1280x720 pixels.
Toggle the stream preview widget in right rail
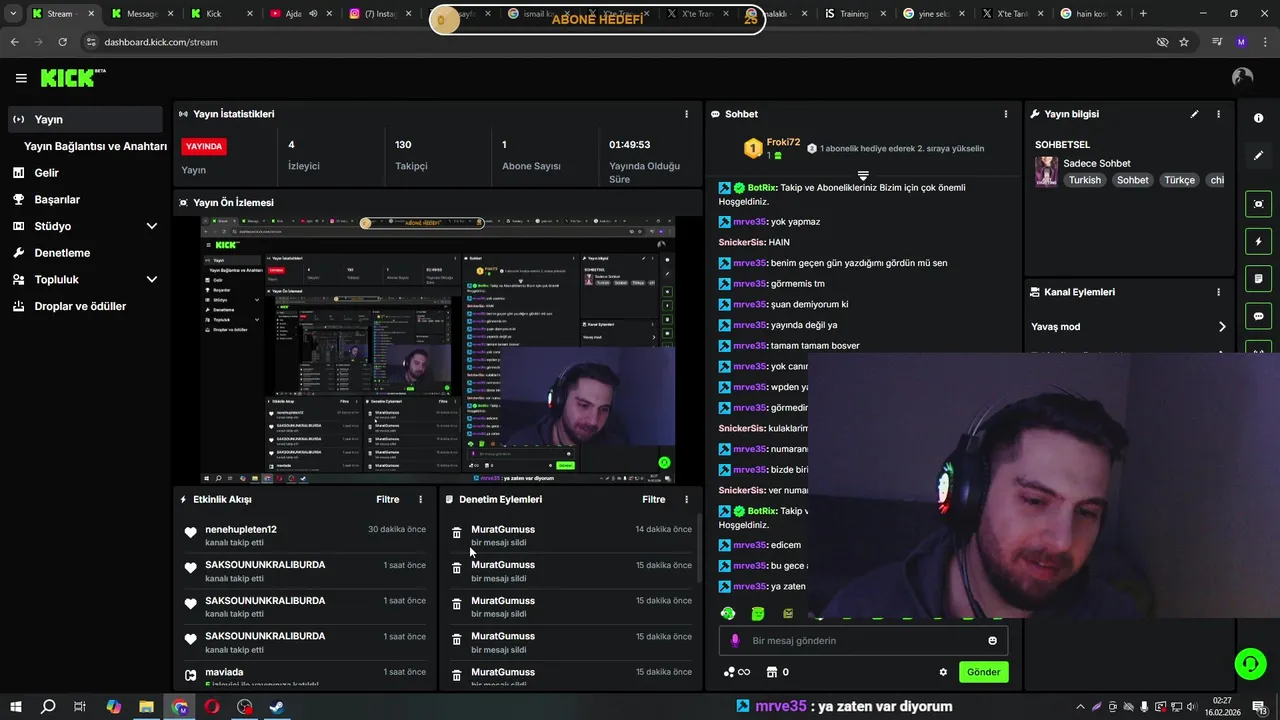[1258, 204]
